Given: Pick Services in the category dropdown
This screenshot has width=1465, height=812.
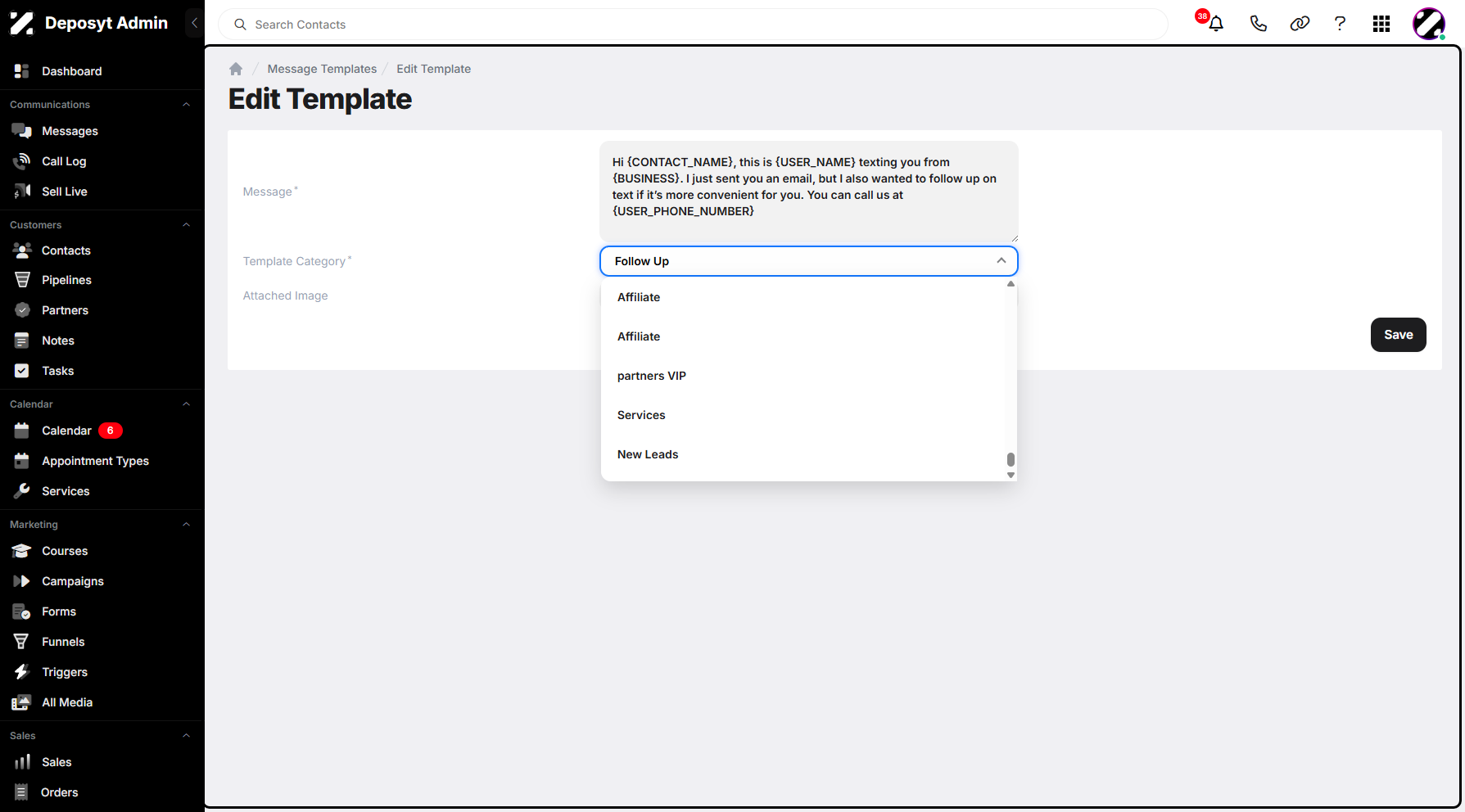Looking at the screenshot, I should tap(803, 415).
